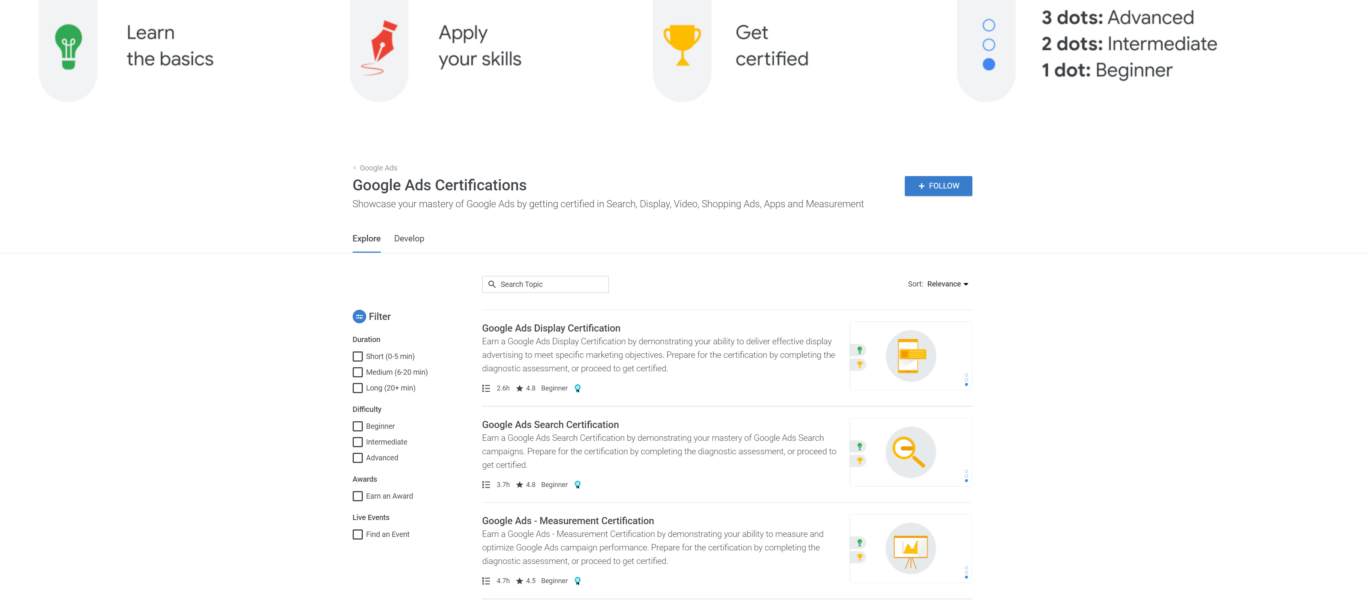Open the blue Filter icon
Screen dimensions: 1369x600
pyautogui.click(x=358, y=316)
